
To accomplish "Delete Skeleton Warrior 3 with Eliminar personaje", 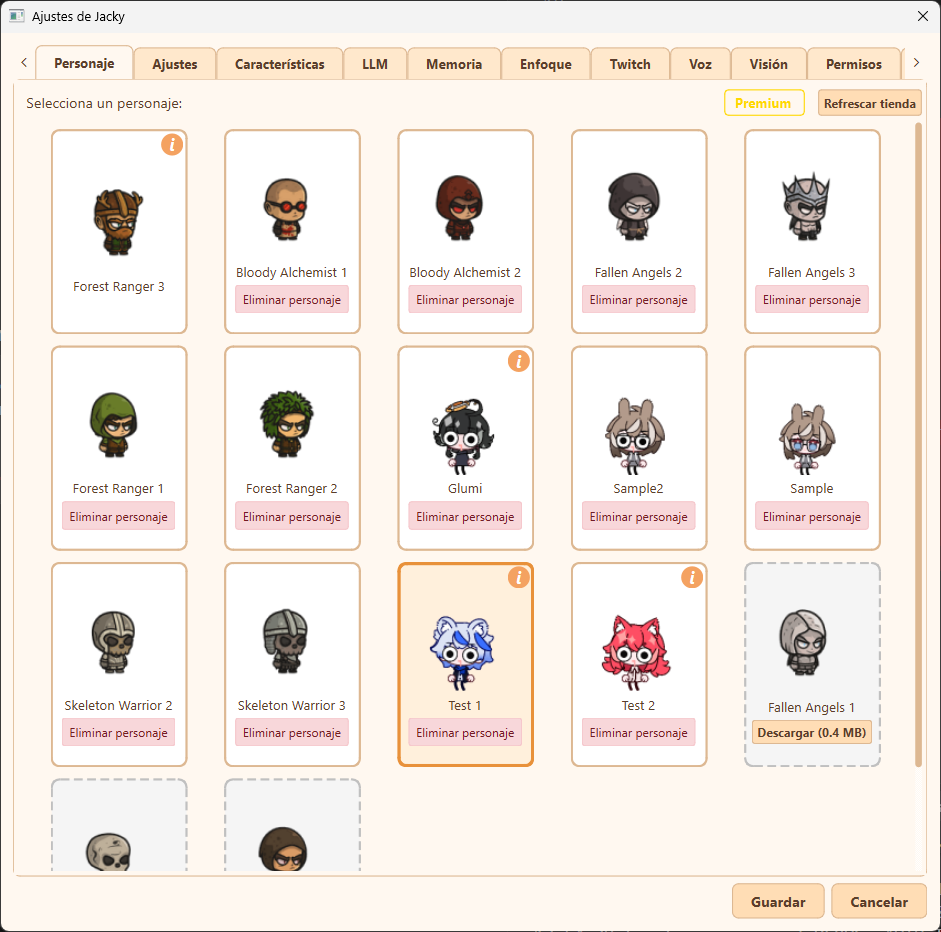I will click(x=292, y=732).
